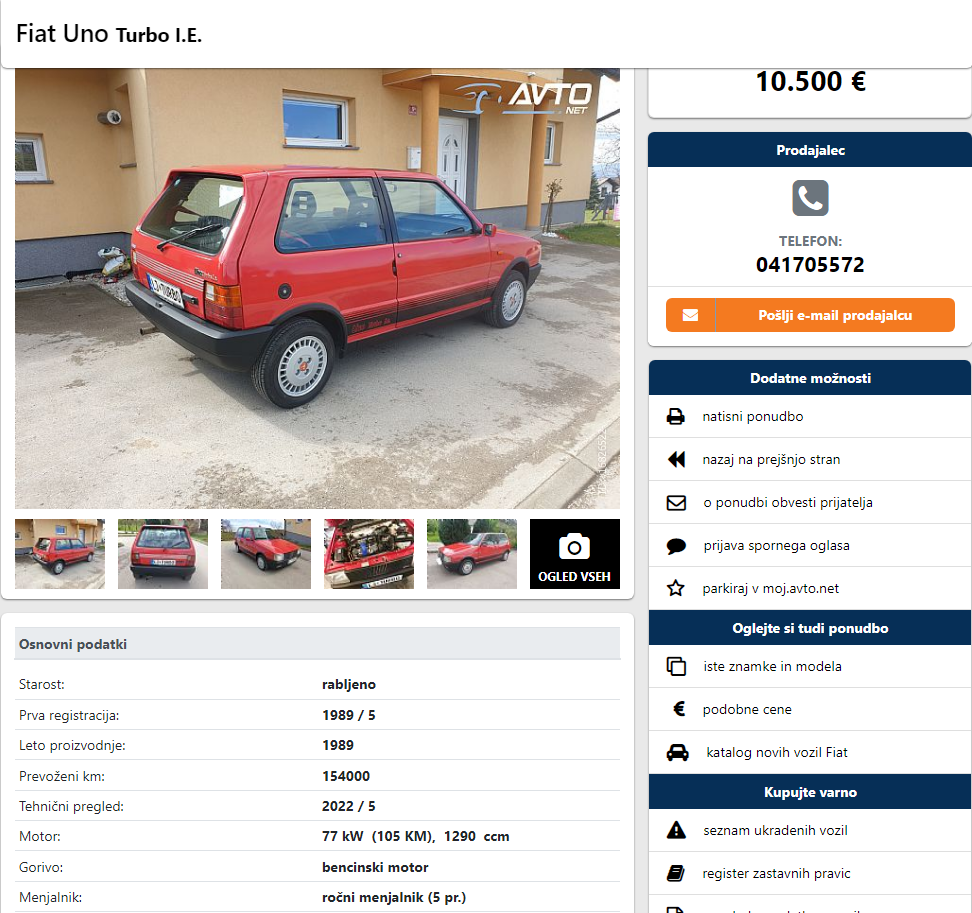Select the front-left view thumbnail with trees
The height and width of the screenshot is (913, 972).
[472, 554]
